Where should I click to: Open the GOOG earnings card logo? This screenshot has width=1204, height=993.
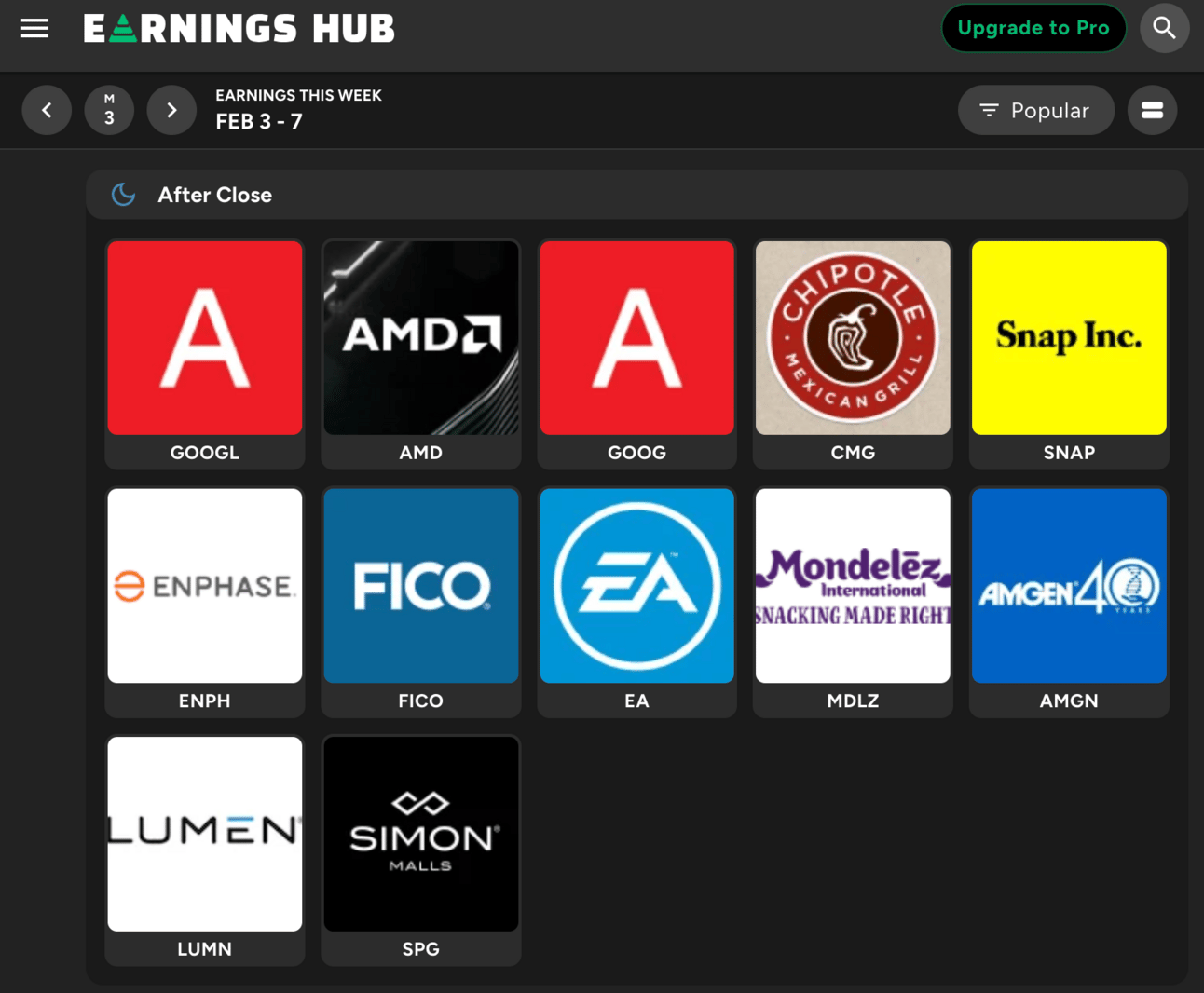click(x=637, y=338)
